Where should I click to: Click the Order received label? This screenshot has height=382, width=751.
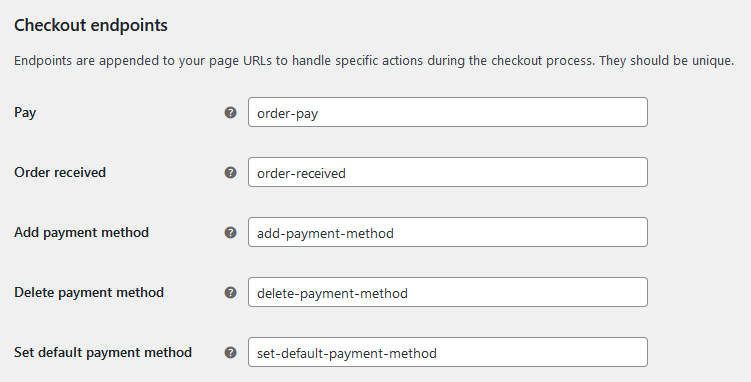tap(60, 172)
